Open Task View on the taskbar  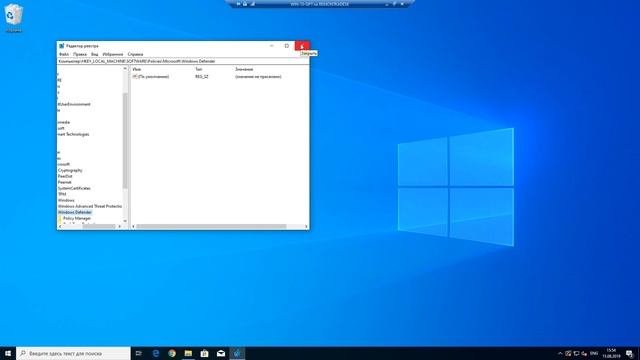tap(139, 353)
